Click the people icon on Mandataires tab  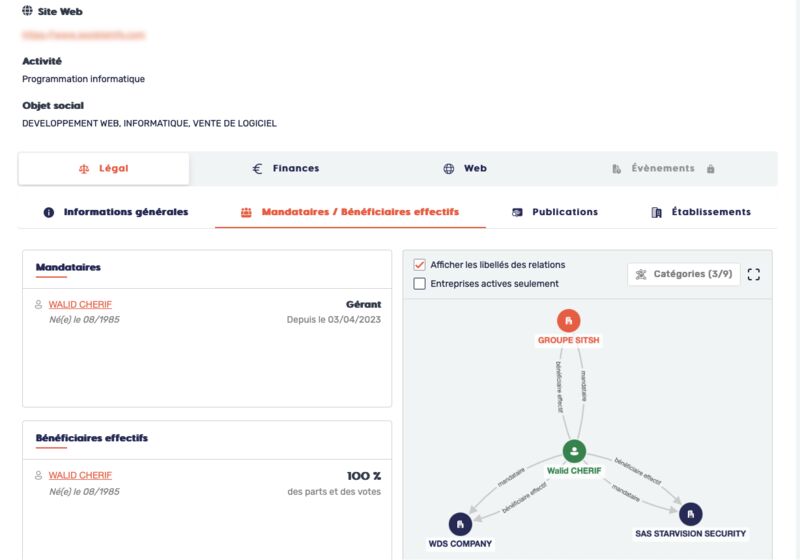tap(246, 213)
